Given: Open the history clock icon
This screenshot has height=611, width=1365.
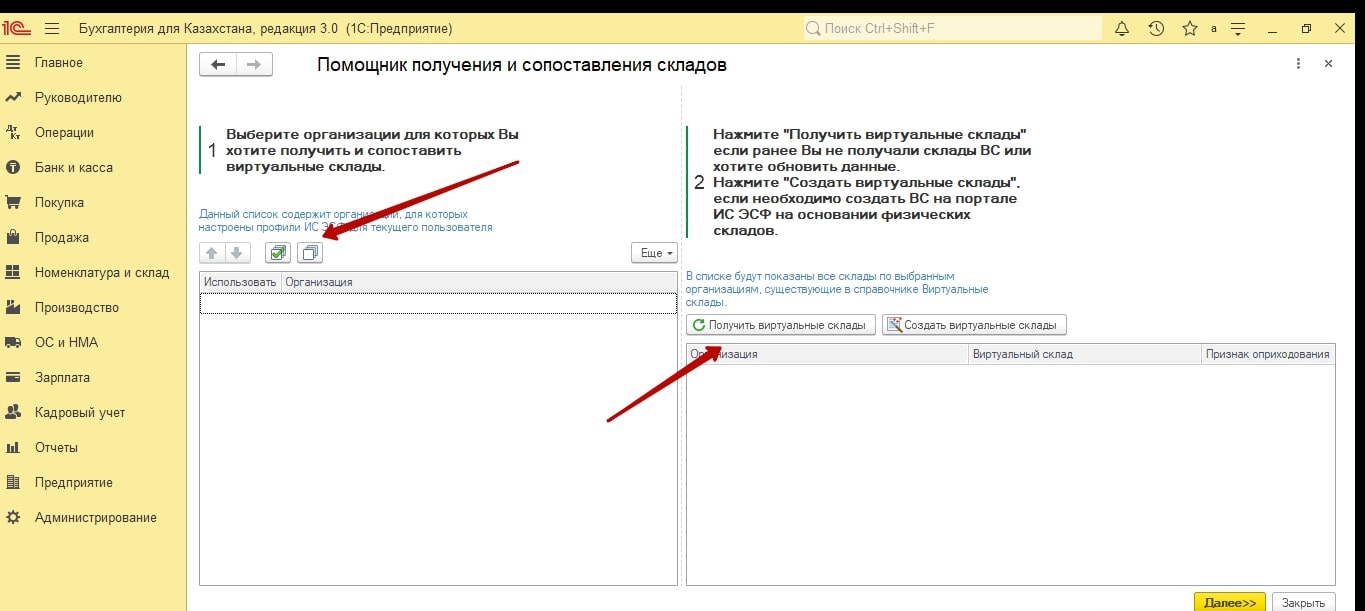Looking at the screenshot, I should coord(1156,29).
